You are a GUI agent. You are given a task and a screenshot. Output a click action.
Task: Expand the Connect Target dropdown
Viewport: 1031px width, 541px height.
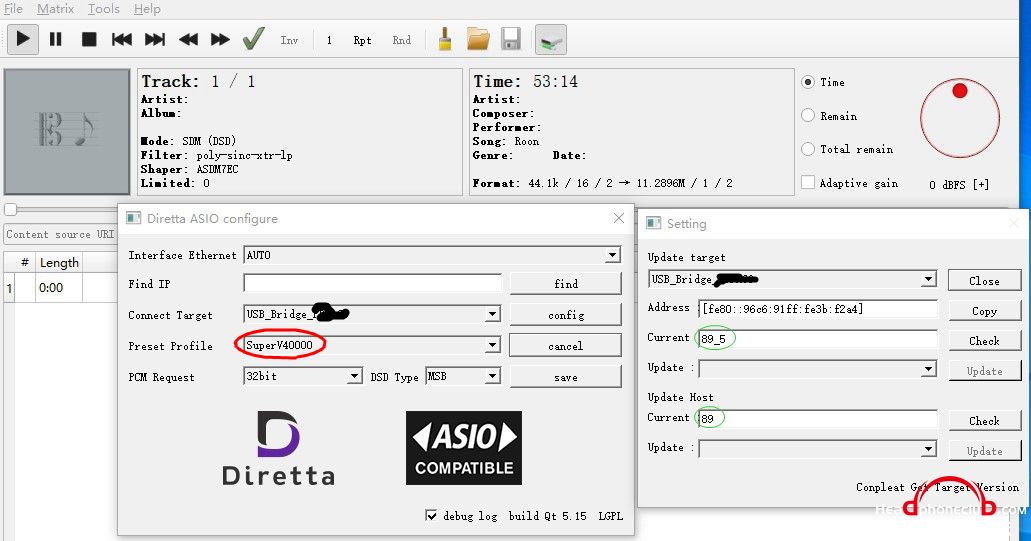[492, 314]
